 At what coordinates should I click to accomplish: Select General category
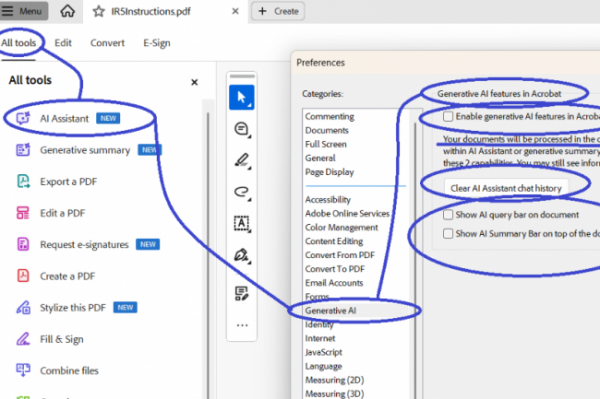click(x=320, y=158)
